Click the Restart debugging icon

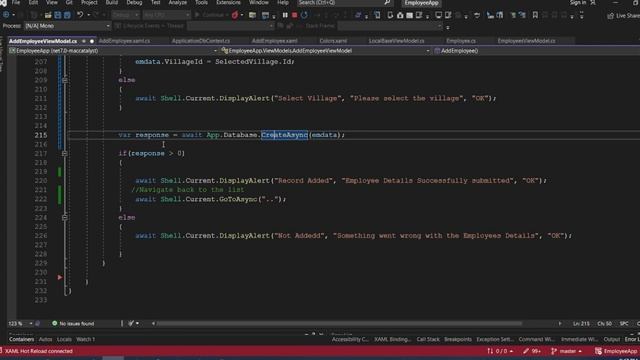click(304, 16)
